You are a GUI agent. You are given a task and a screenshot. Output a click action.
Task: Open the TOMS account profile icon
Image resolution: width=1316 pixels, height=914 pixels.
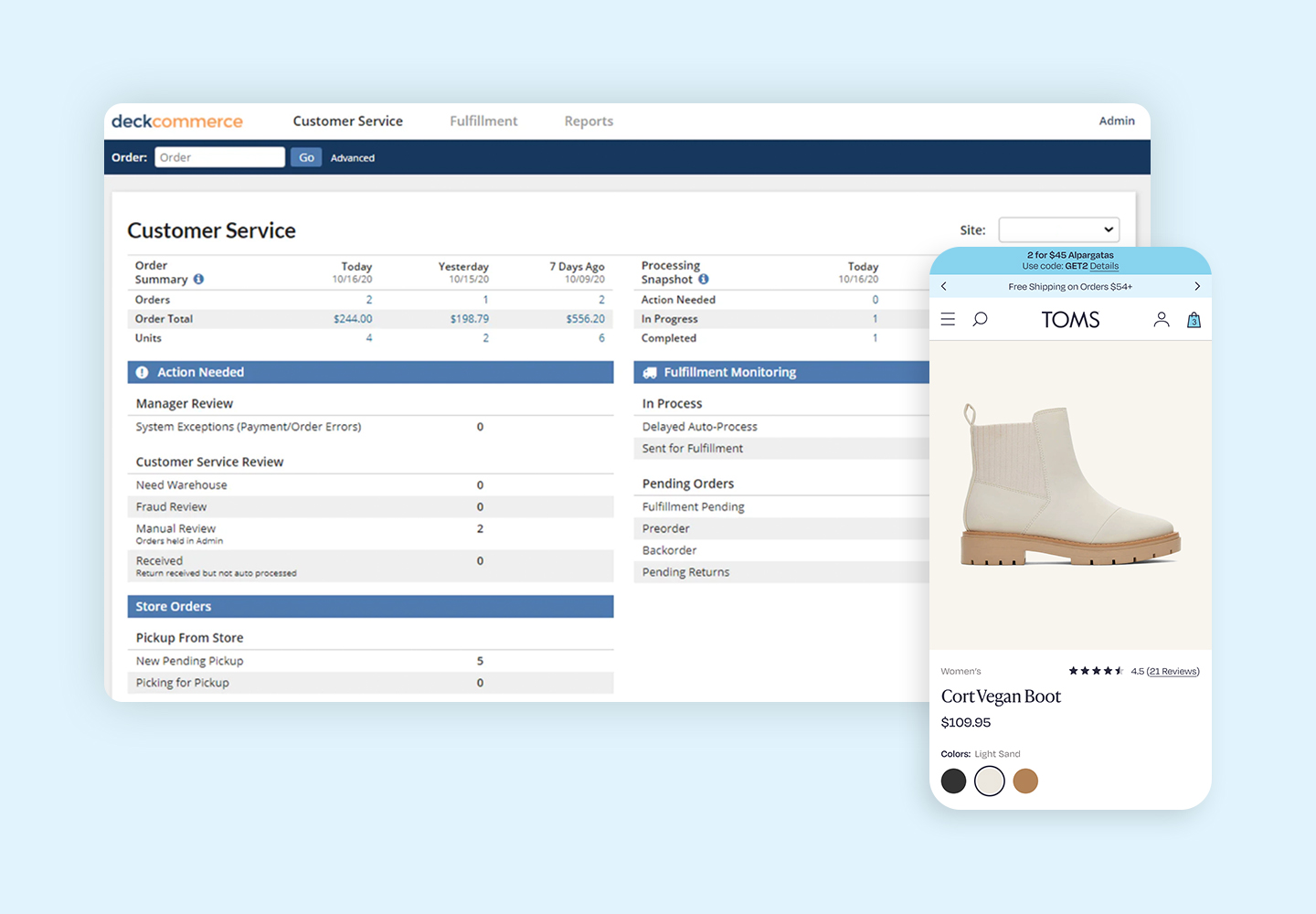tap(1161, 319)
